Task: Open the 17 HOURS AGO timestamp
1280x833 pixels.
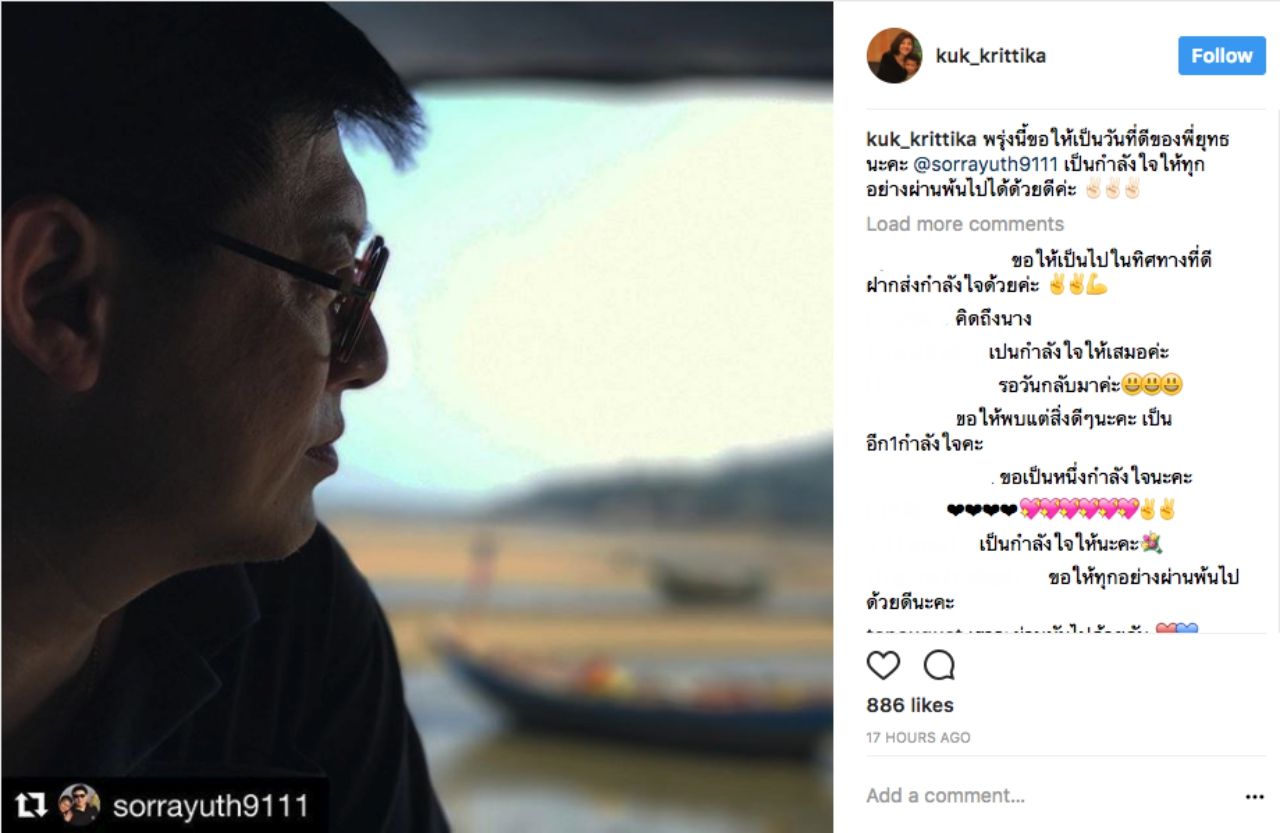Action: pyautogui.click(x=918, y=737)
